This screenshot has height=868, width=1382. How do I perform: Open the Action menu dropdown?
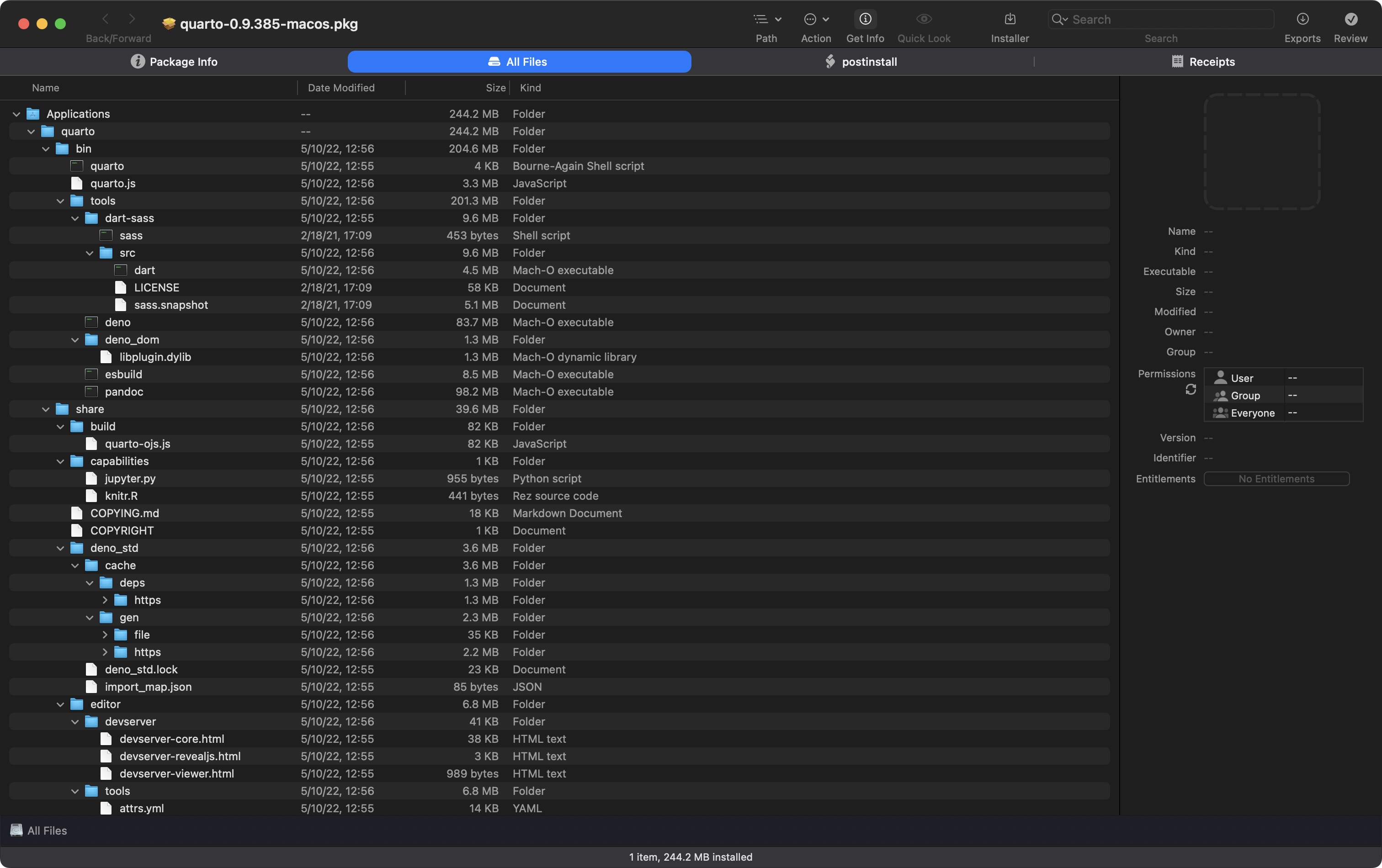[816, 20]
